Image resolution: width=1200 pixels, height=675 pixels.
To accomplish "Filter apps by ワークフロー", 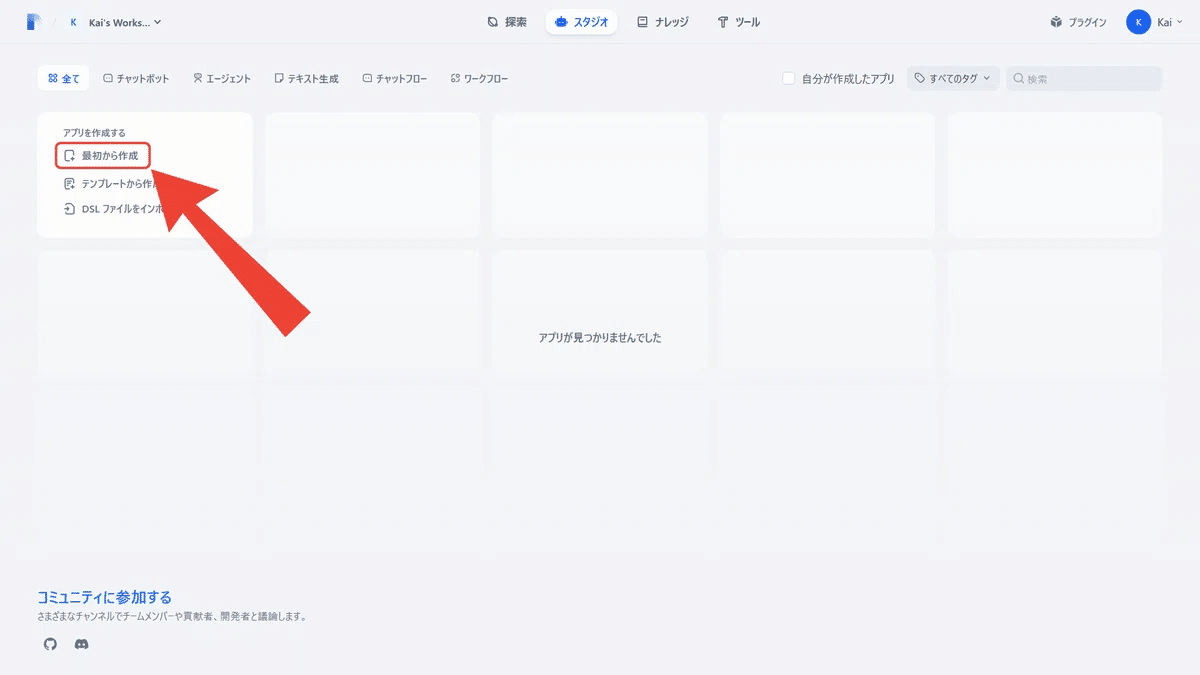I will click(x=479, y=78).
